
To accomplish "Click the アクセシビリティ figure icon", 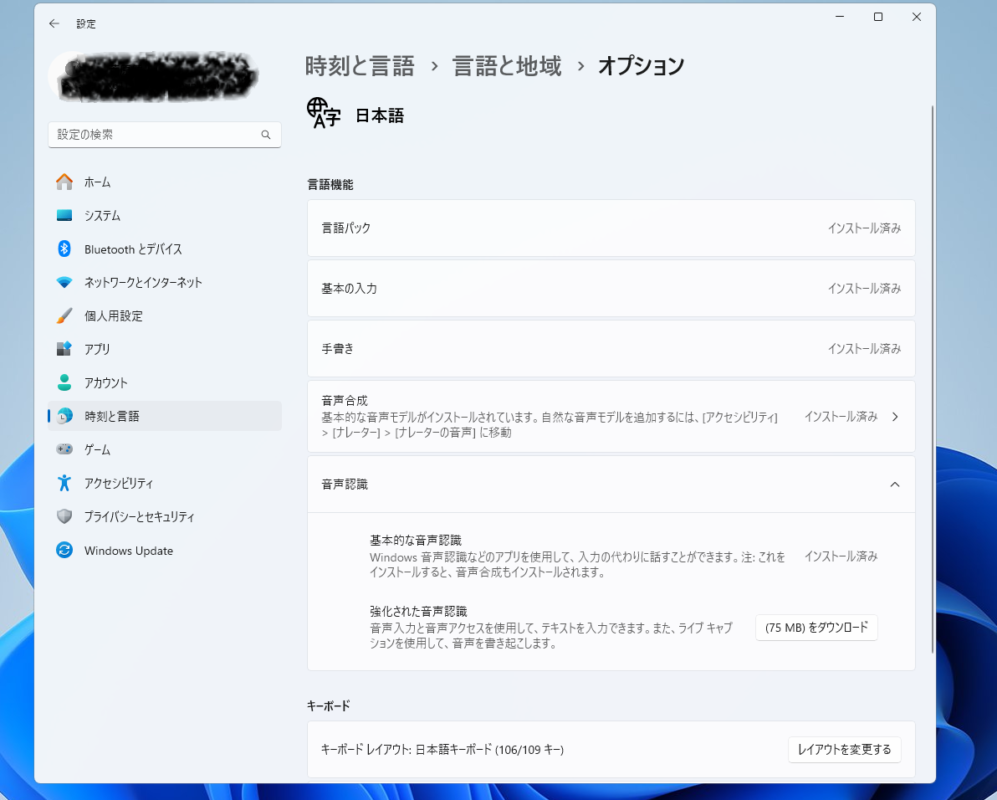I will (x=64, y=483).
